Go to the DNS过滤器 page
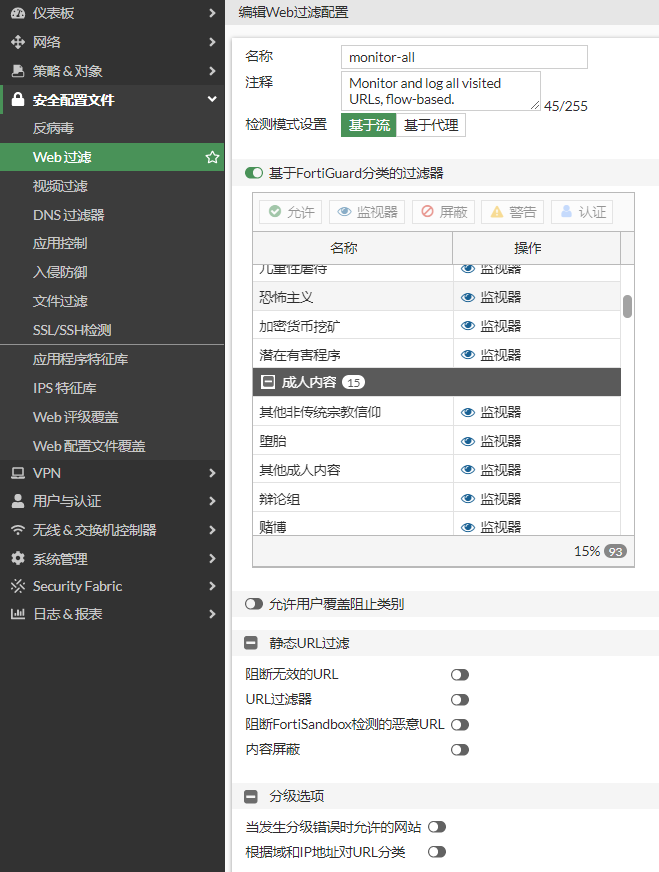The height and width of the screenshot is (872, 659). point(68,215)
